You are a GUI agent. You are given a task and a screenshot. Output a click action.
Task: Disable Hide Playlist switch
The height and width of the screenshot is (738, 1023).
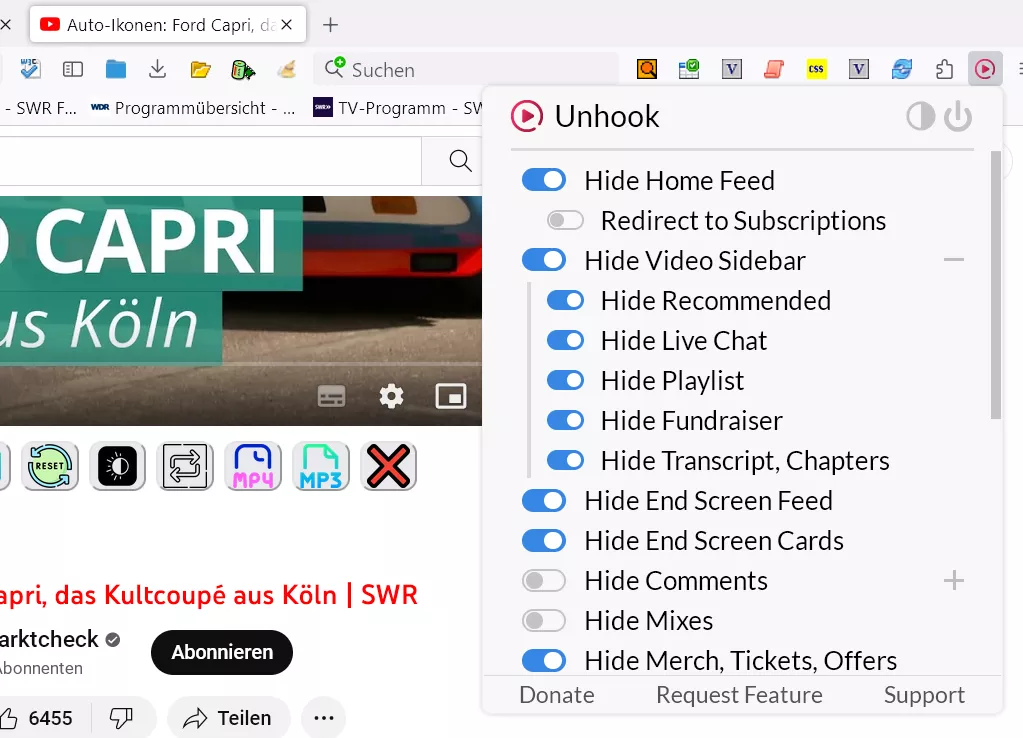tap(565, 380)
